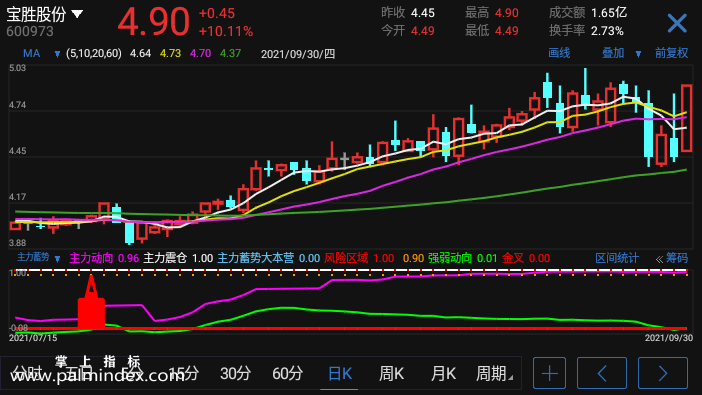702x395 pixels.
Task: Click the 风险区域 1.00 label
Action: click(359, 258)
